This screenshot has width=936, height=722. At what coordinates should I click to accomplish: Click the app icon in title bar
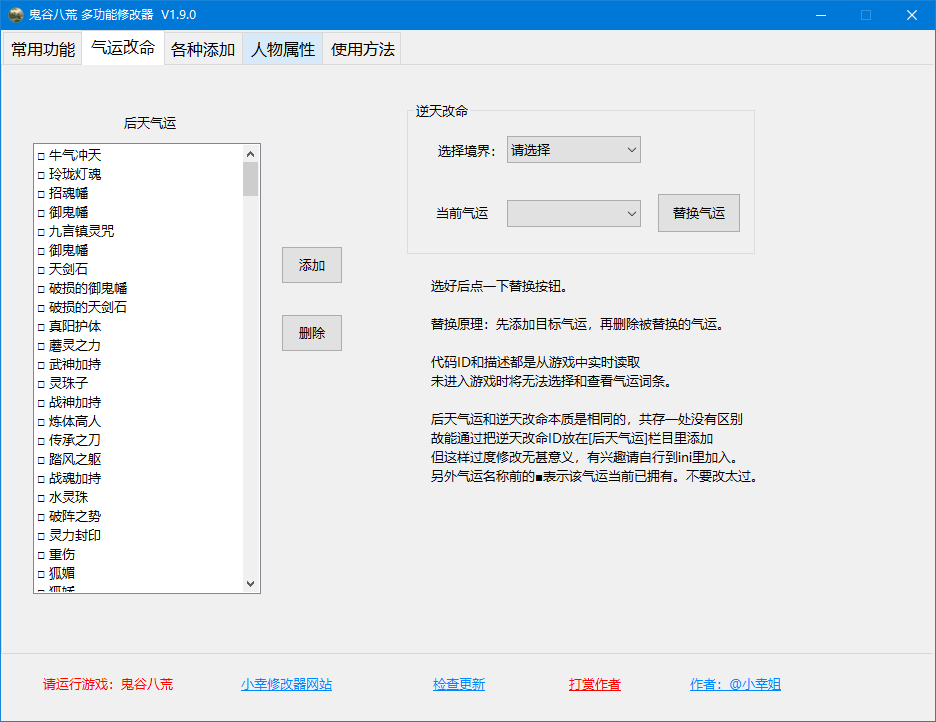click(16, 15)
